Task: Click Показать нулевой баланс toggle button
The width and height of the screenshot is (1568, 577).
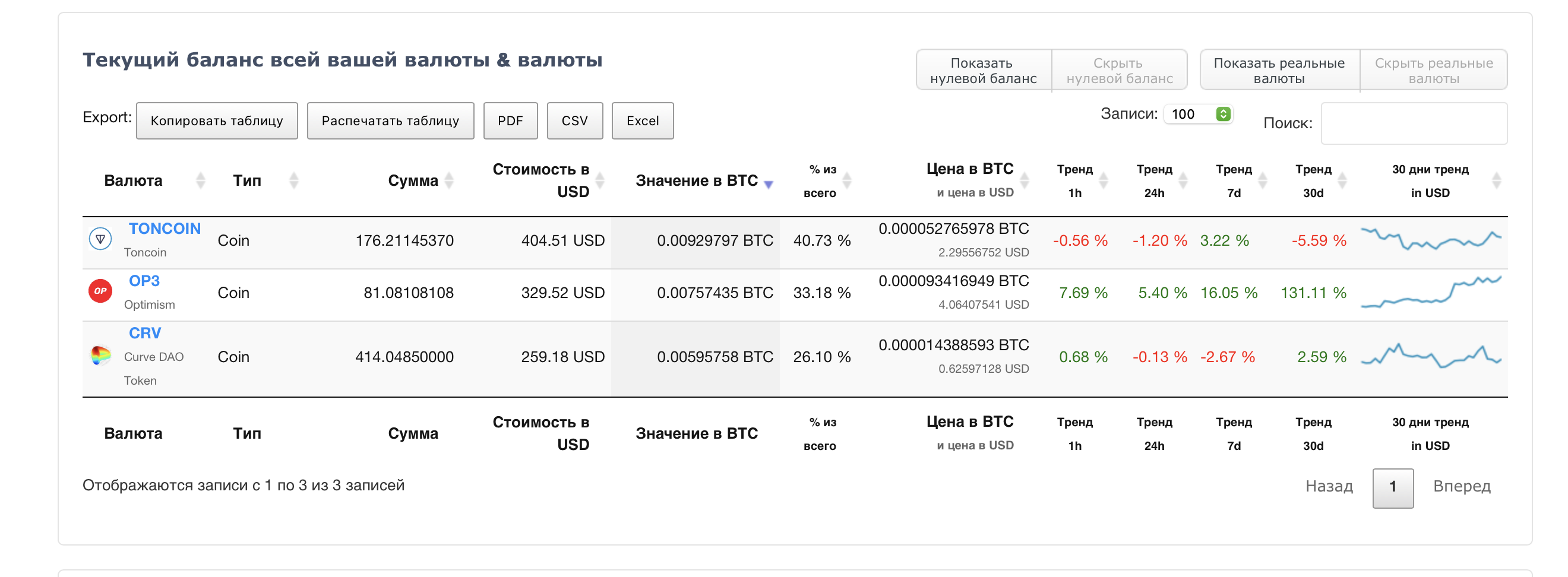Action: 984,71
